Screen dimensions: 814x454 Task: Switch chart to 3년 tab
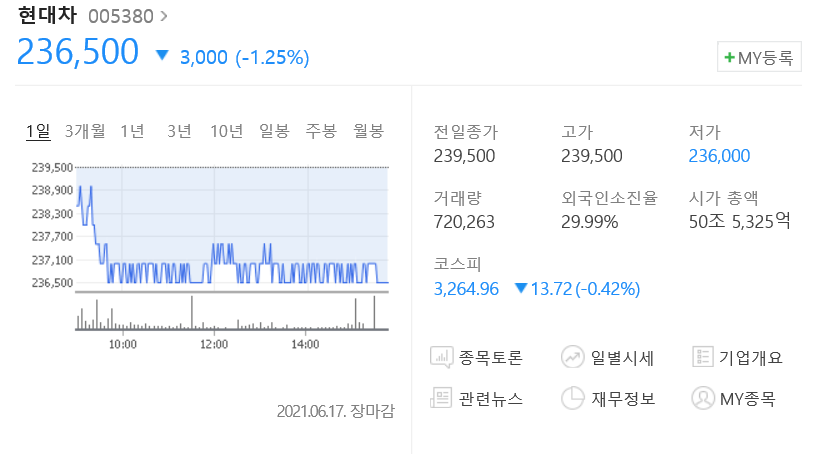click(x=179, y=131)
